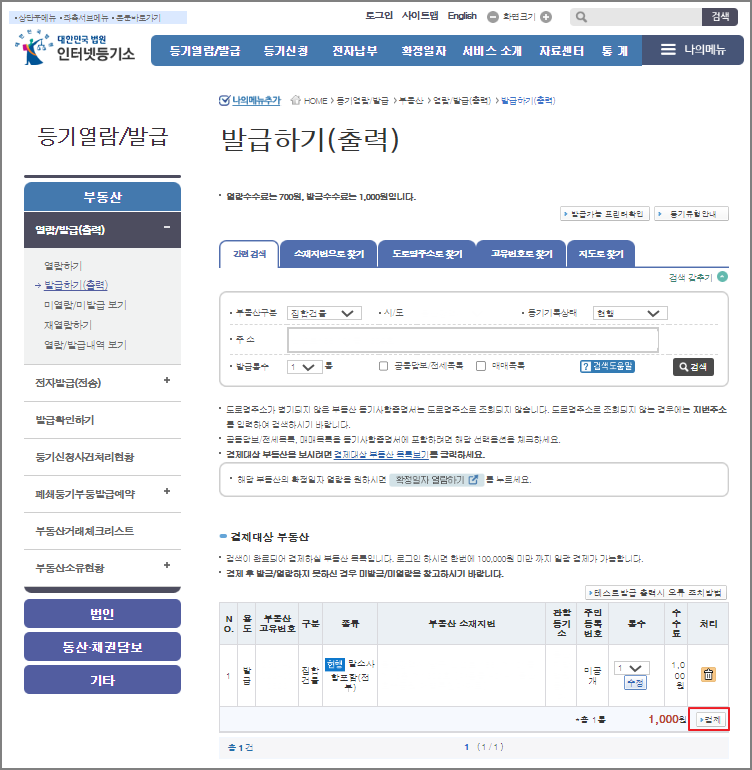This screenshot has width=752, height=770.
Task: Toggle 공동담보/전세목록 checkbox
Action: 384,366
